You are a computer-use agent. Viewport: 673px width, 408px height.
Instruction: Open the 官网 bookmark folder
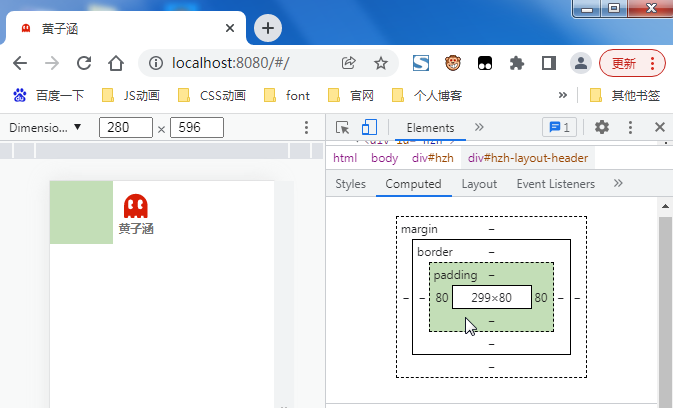(351, 95)
